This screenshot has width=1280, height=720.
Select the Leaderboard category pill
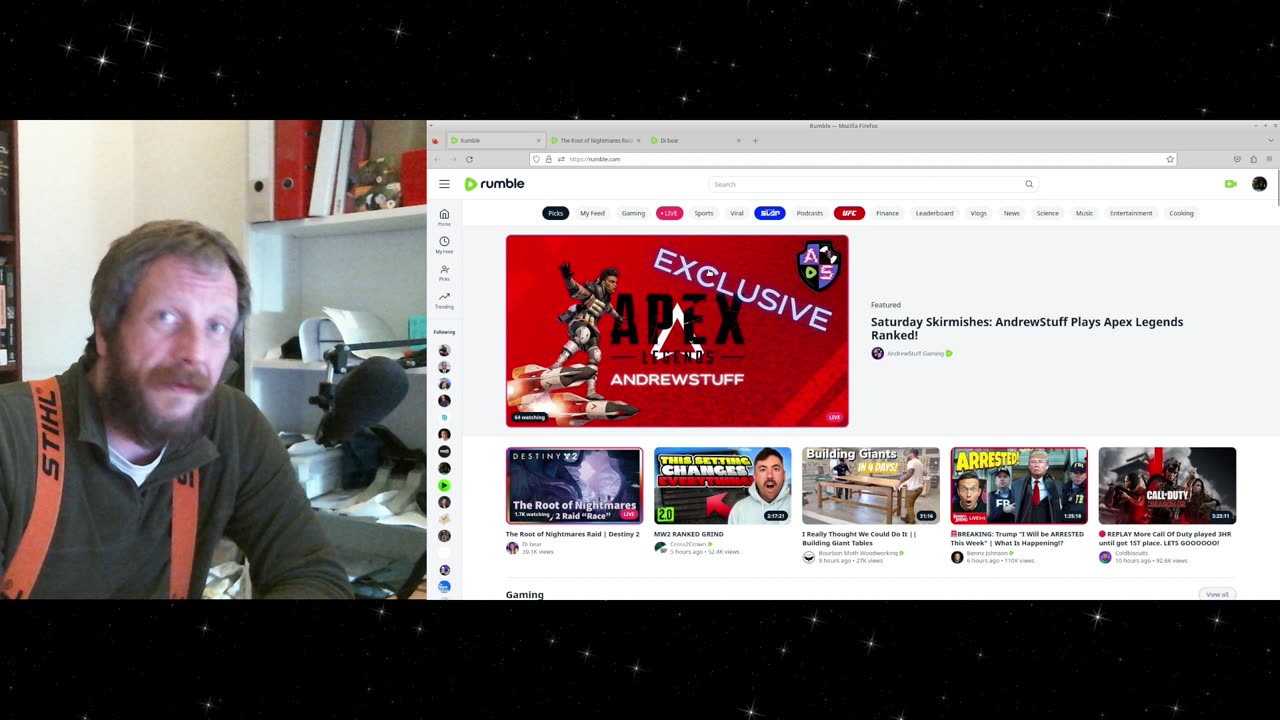click(934, 213)
